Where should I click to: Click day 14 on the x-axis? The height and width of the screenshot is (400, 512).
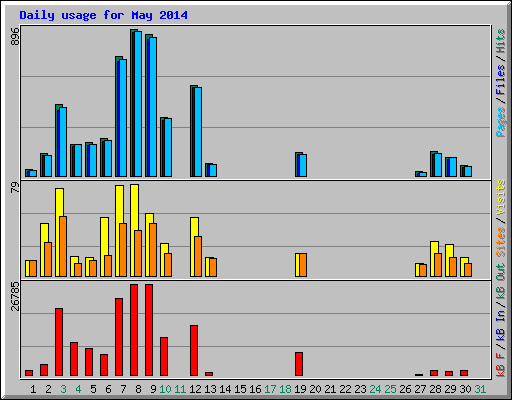[225, 389]
